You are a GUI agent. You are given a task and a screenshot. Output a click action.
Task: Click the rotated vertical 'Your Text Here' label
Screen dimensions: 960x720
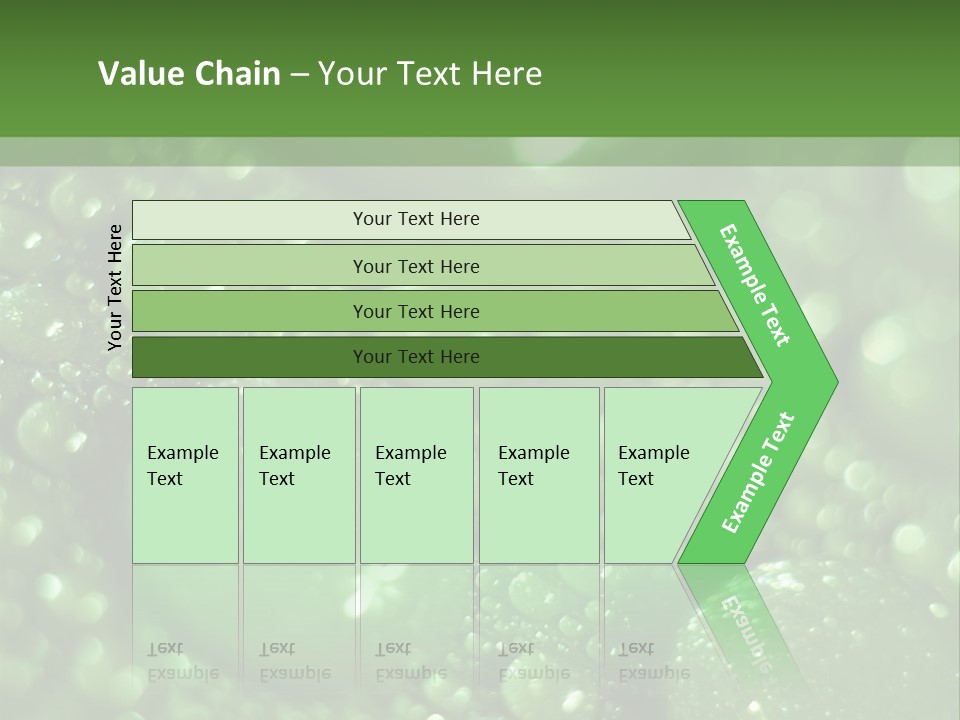tap(115, 287)
